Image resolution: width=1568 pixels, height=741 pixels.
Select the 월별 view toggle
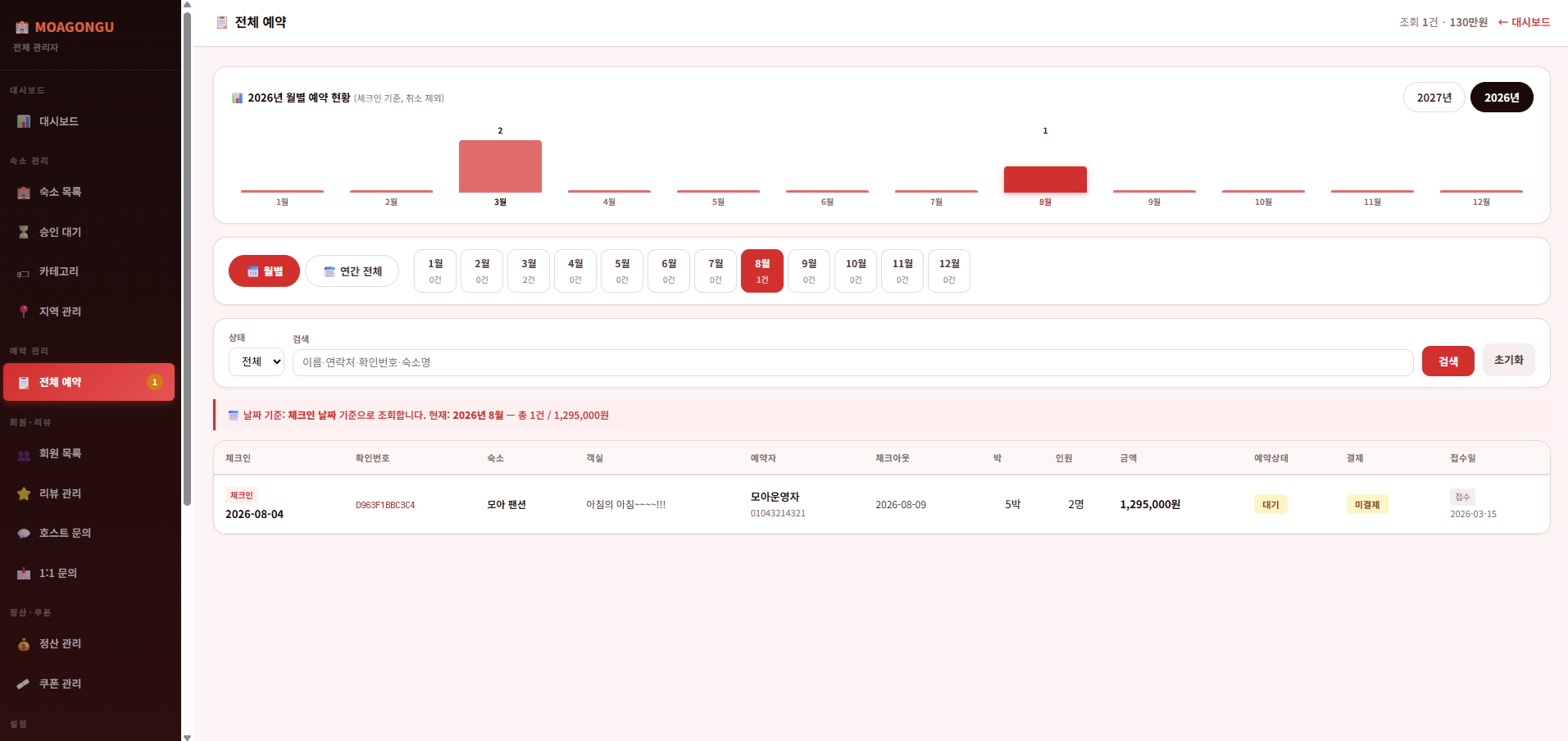pyautogui.click(x=264, y=271)
